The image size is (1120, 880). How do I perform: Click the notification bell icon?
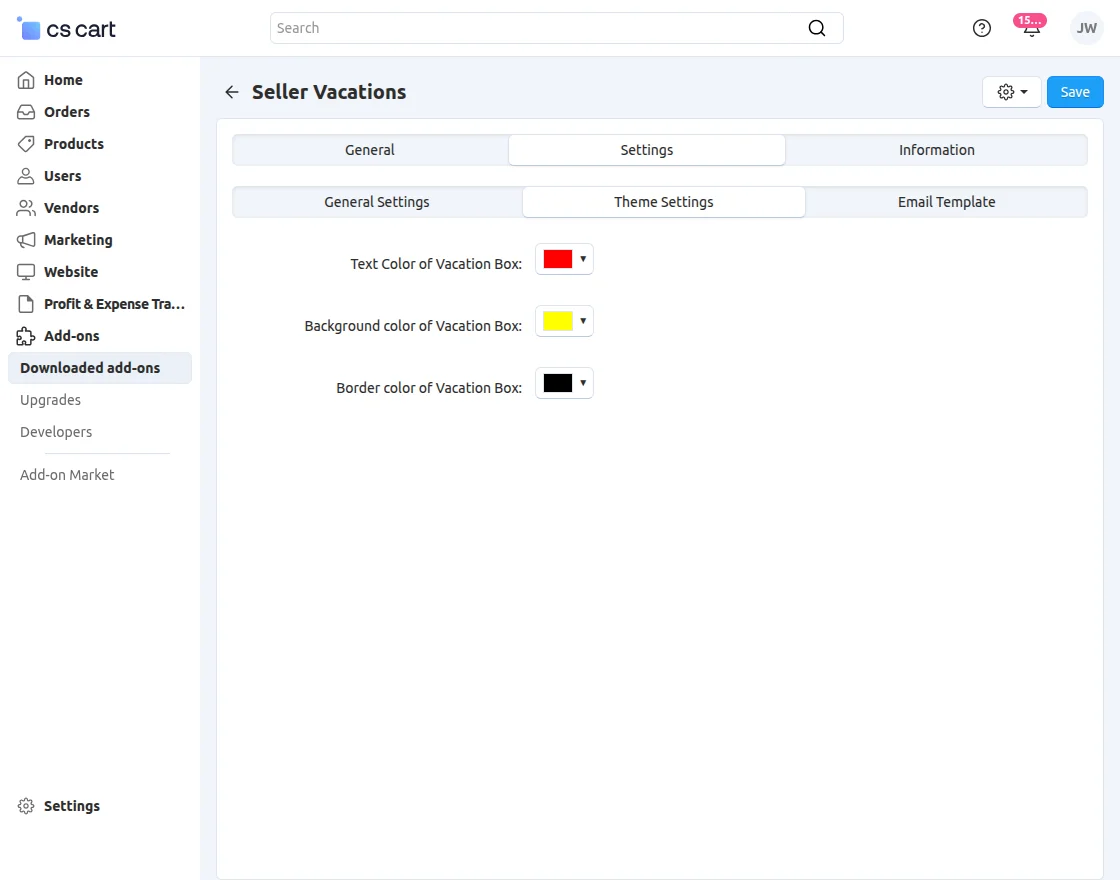[x=1030, y=28]
